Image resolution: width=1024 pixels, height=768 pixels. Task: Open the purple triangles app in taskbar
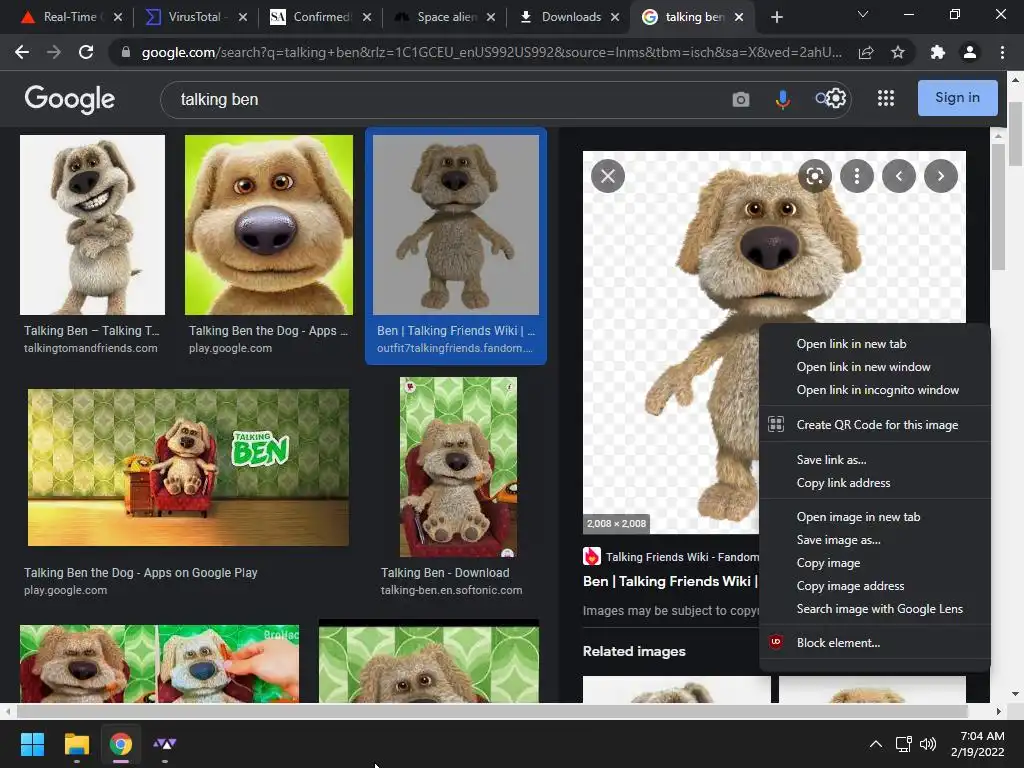(165, 744)
